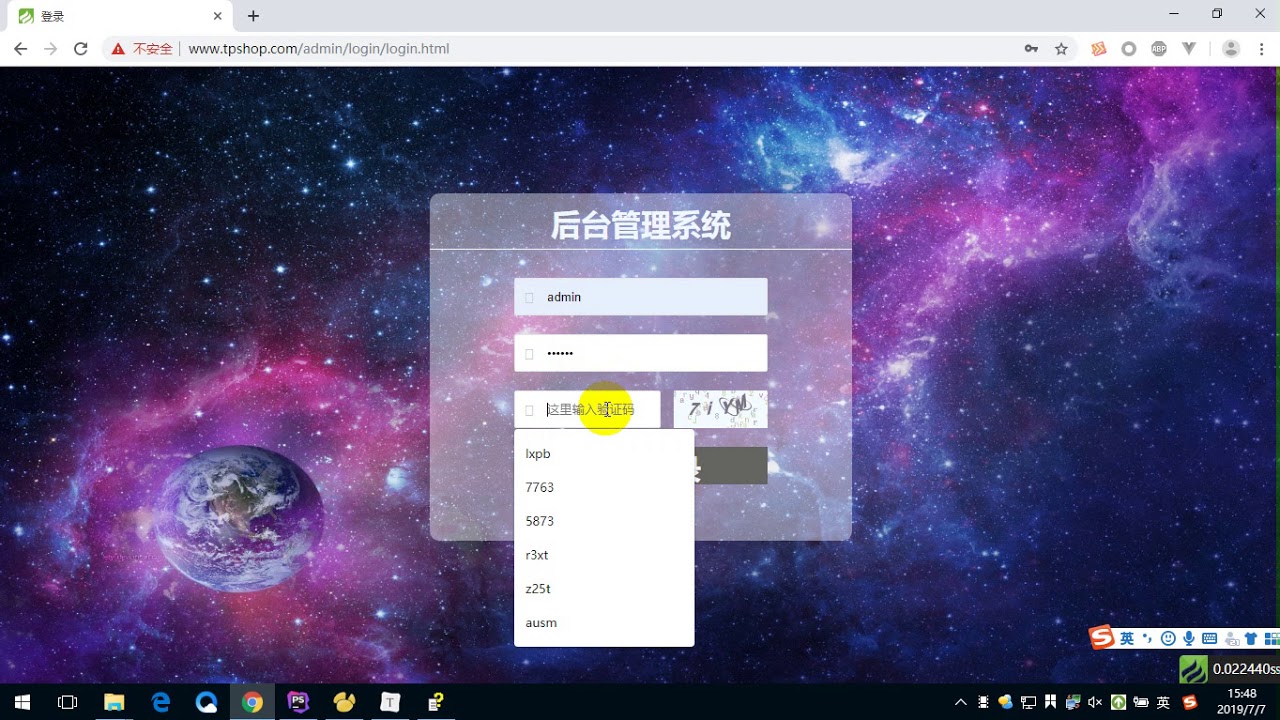Open Task View on the taskbar

(x=68, y=702)
